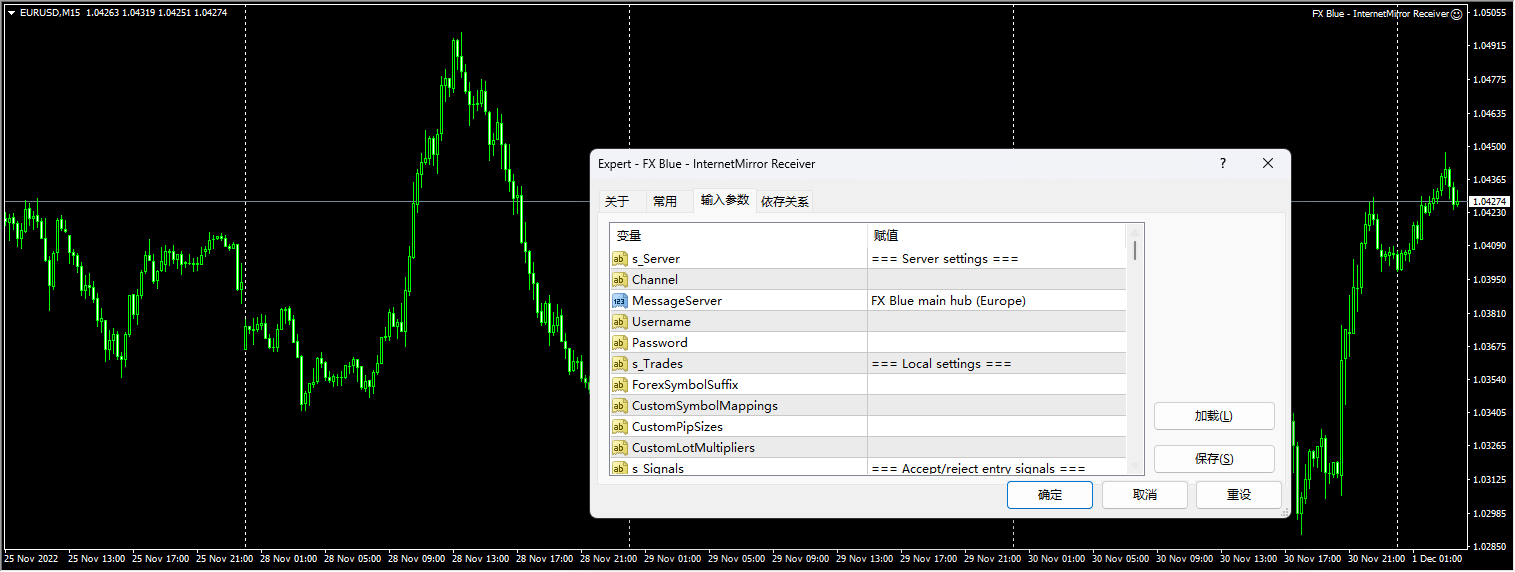This screenshot has height=572, width=1515.
Task: Click FX Blue - InternetMirror Receiver chart label
Action: [x=1380, y=14]
